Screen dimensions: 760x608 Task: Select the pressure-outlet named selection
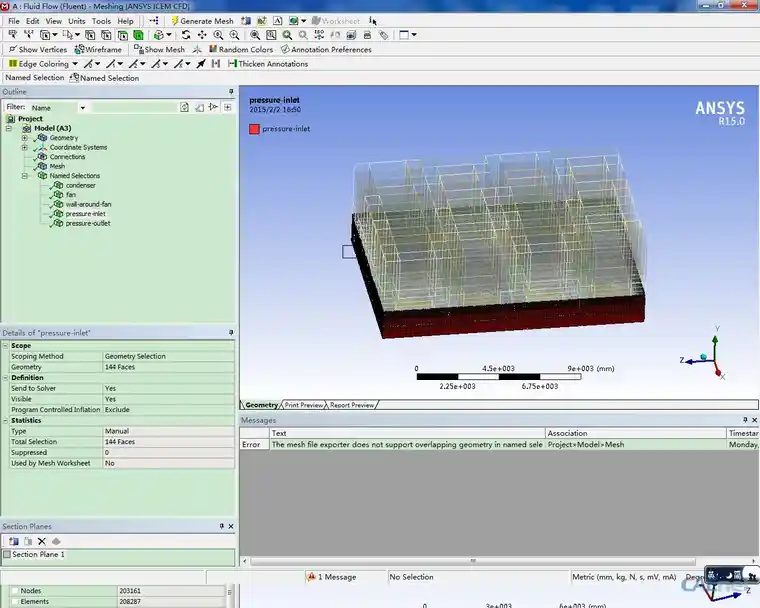[x=88, y=223]
